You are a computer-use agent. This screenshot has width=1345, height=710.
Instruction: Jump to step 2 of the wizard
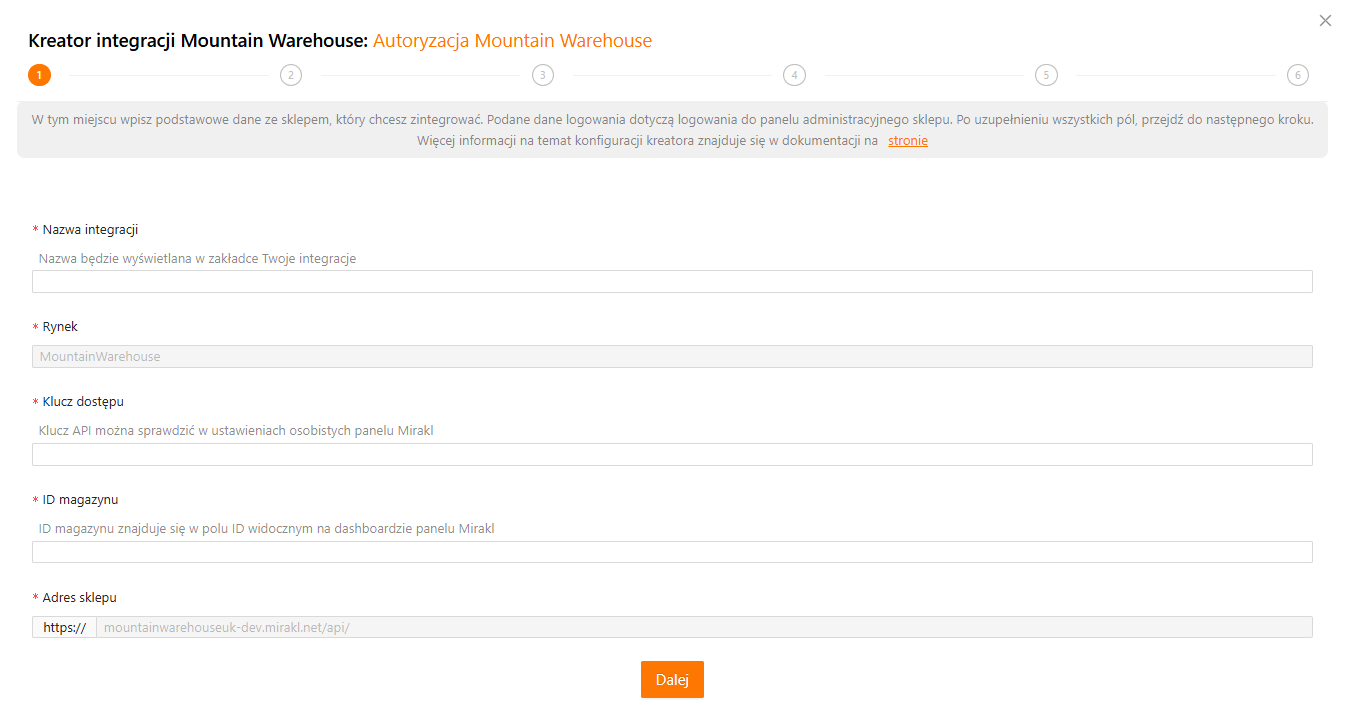pos(291,75)
